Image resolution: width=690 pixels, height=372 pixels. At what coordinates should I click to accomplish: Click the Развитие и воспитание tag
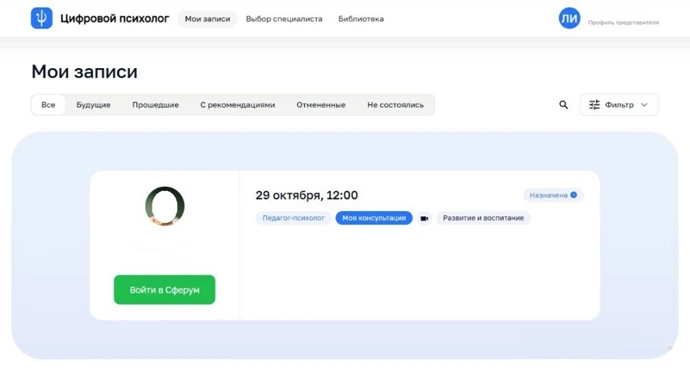483,218
